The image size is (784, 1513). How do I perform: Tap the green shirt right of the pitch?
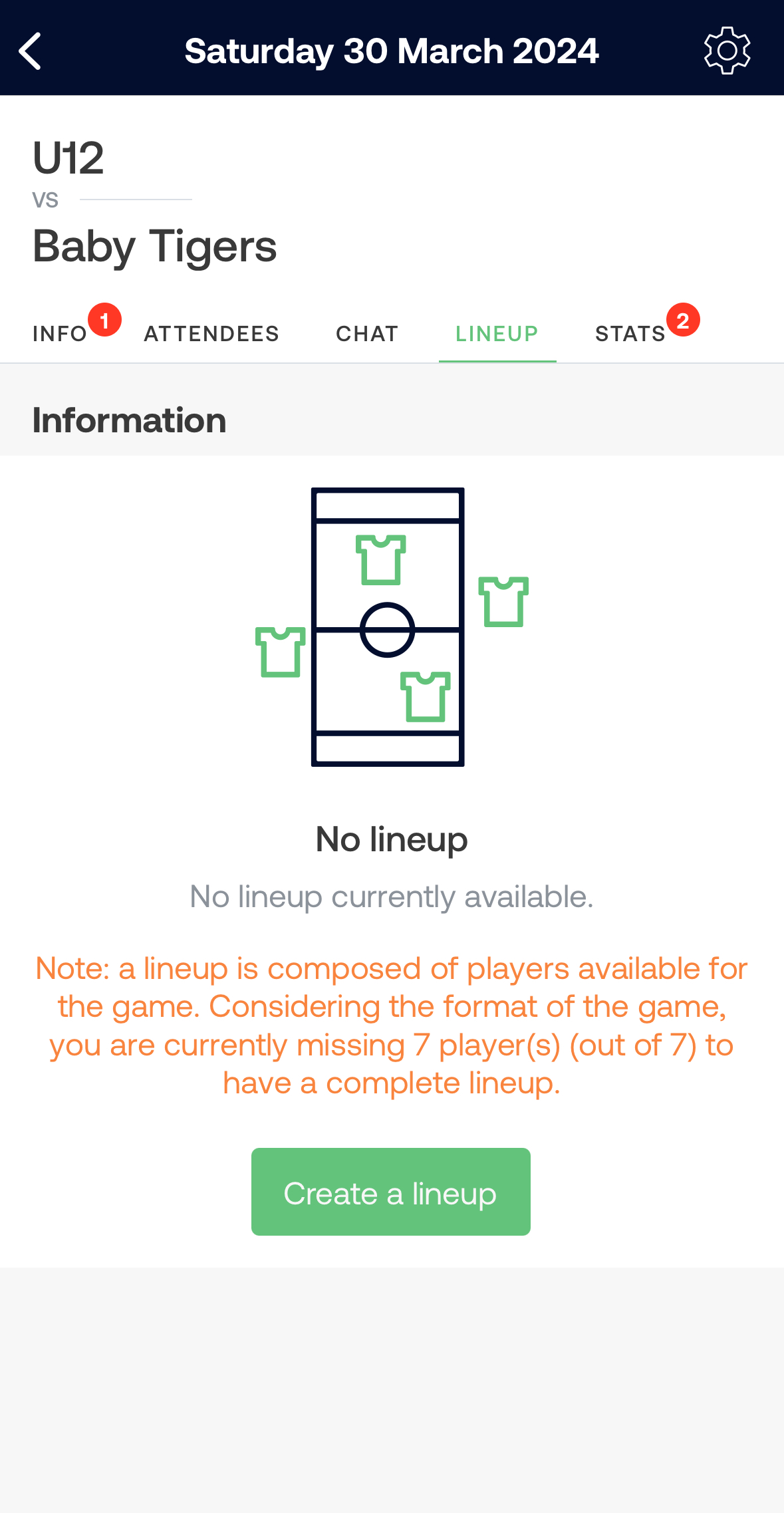tap(503, 601)
